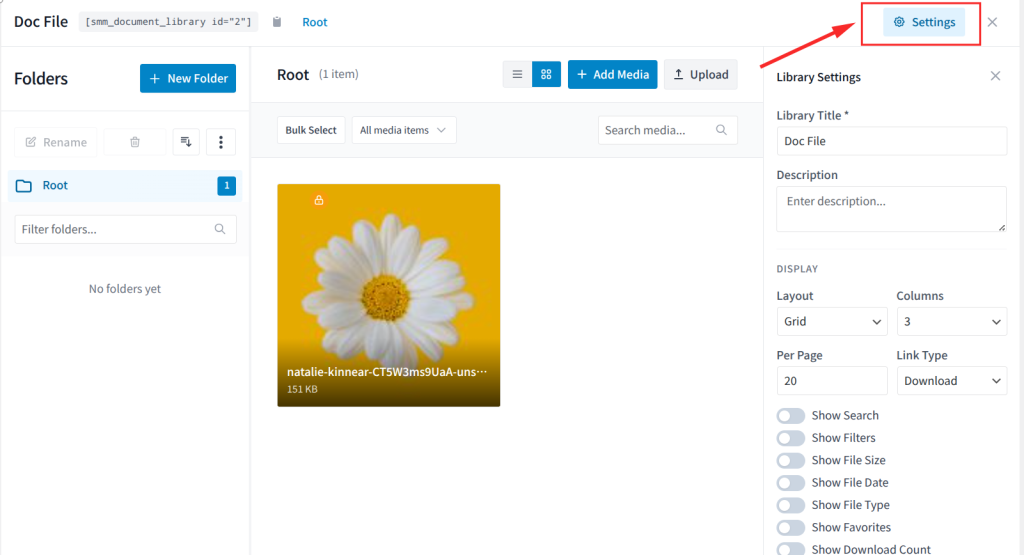Image resolution: width=1024 pixels, height=555 pixels.
Task: Click the Search media magnifier icon
Action: pos(721,130)
